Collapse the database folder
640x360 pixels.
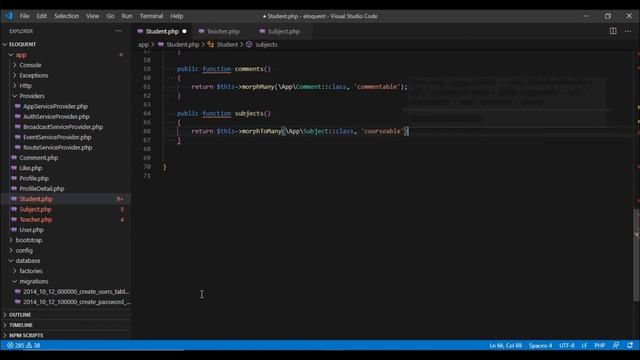28,260
